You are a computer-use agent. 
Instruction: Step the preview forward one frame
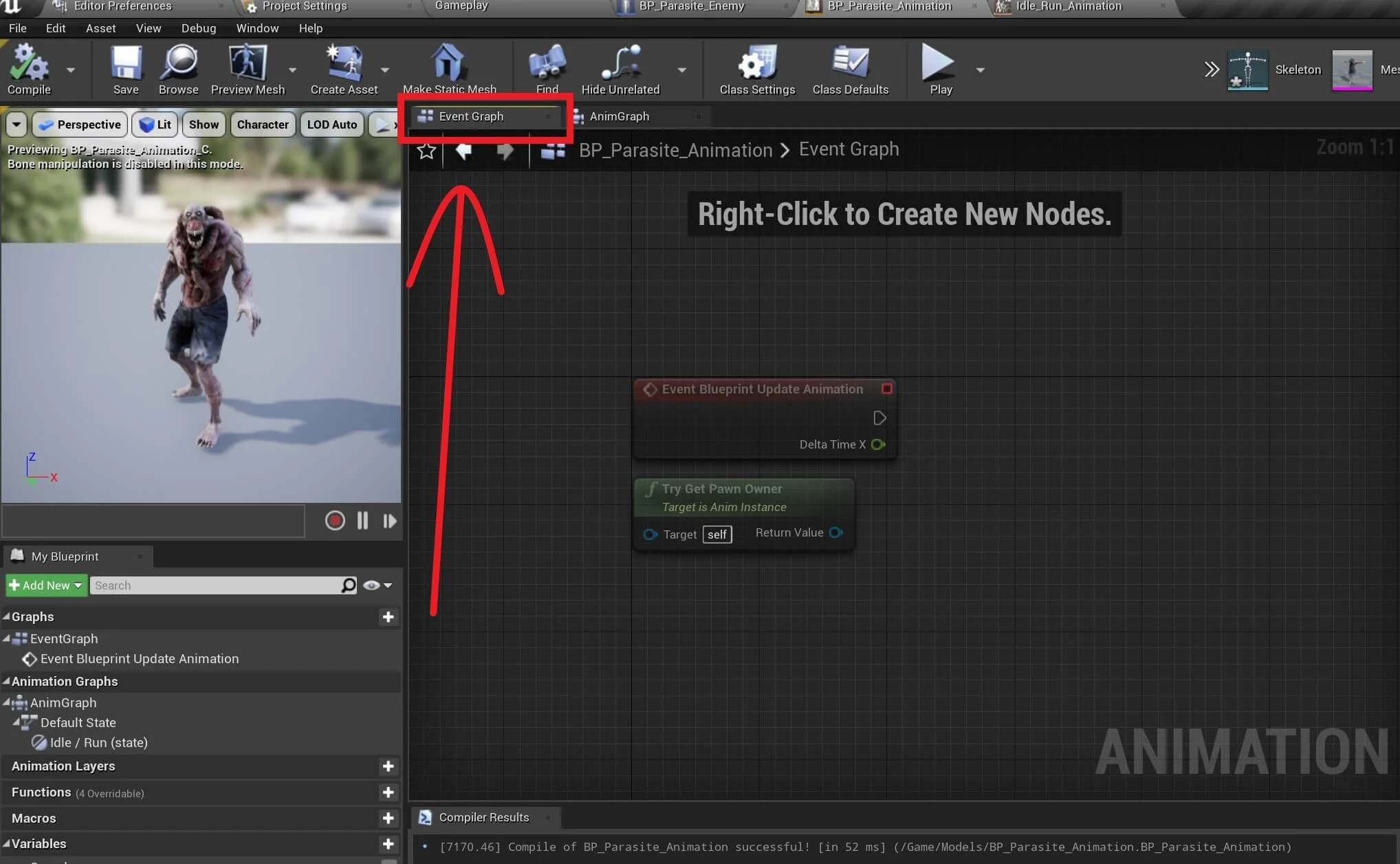[x=389, y=521]
